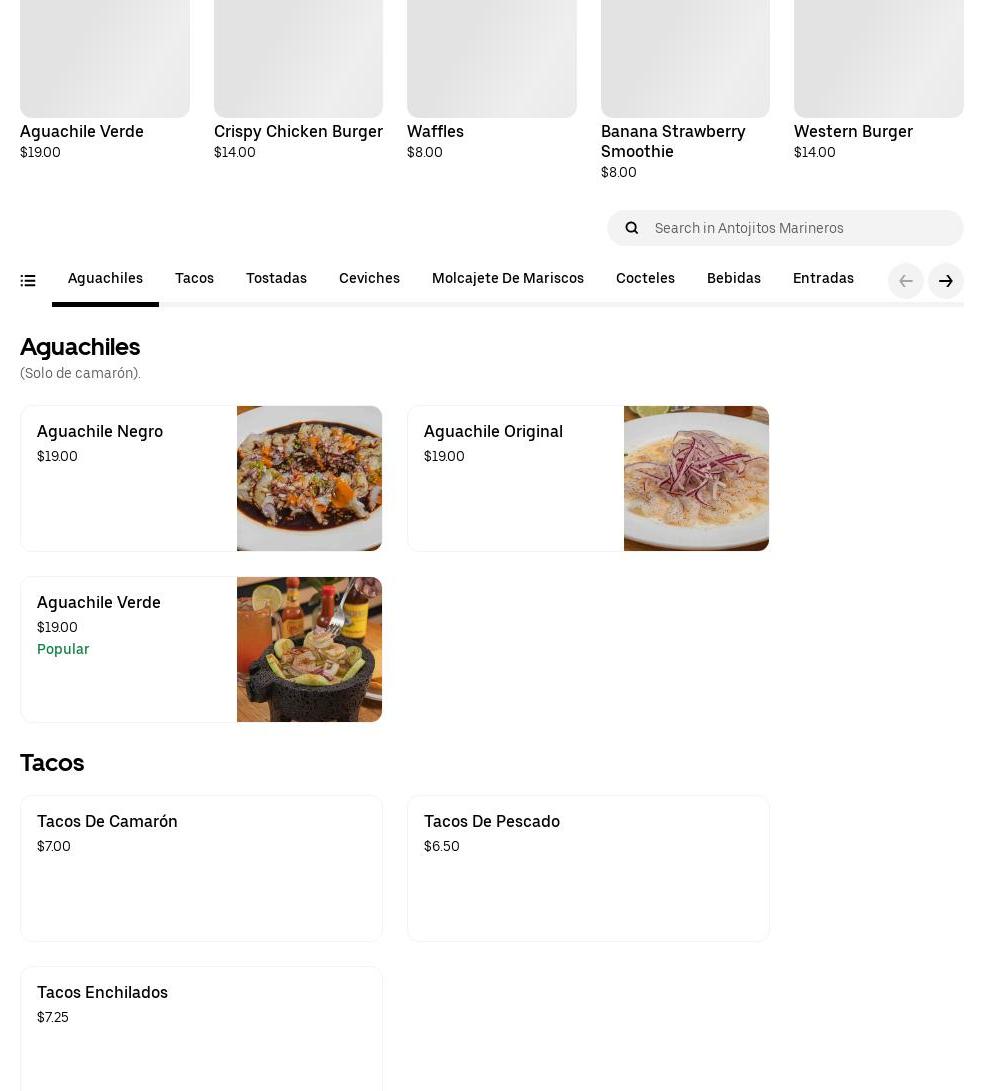
Task: Jump to the Ceviches tab
Action: click(369, 279)
